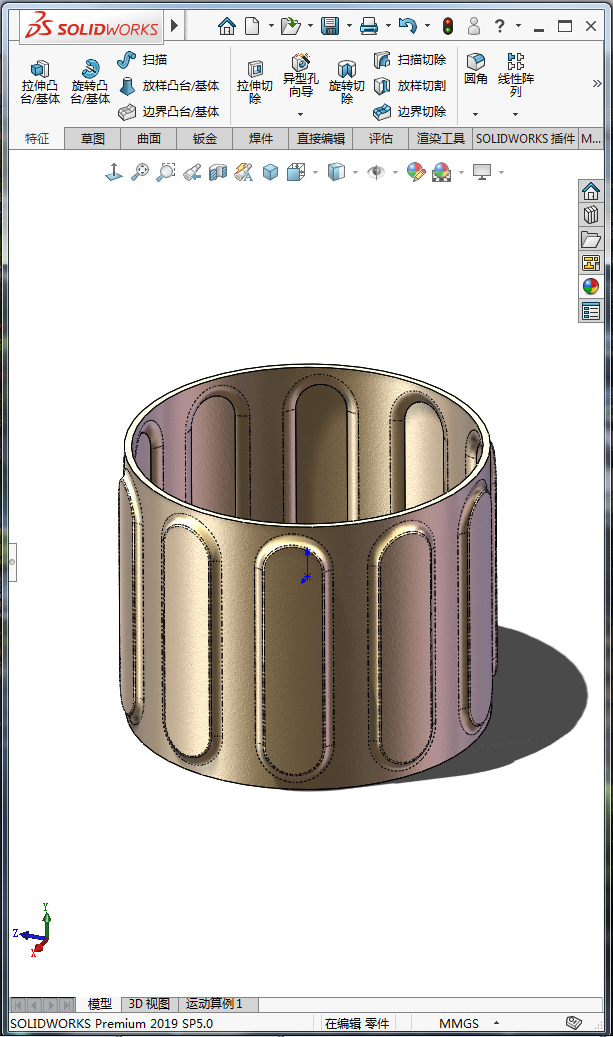Open the Hole Wizard (异型孔向导) tool
Viewport: 613px width, 1037px height.
pos(301,76)
